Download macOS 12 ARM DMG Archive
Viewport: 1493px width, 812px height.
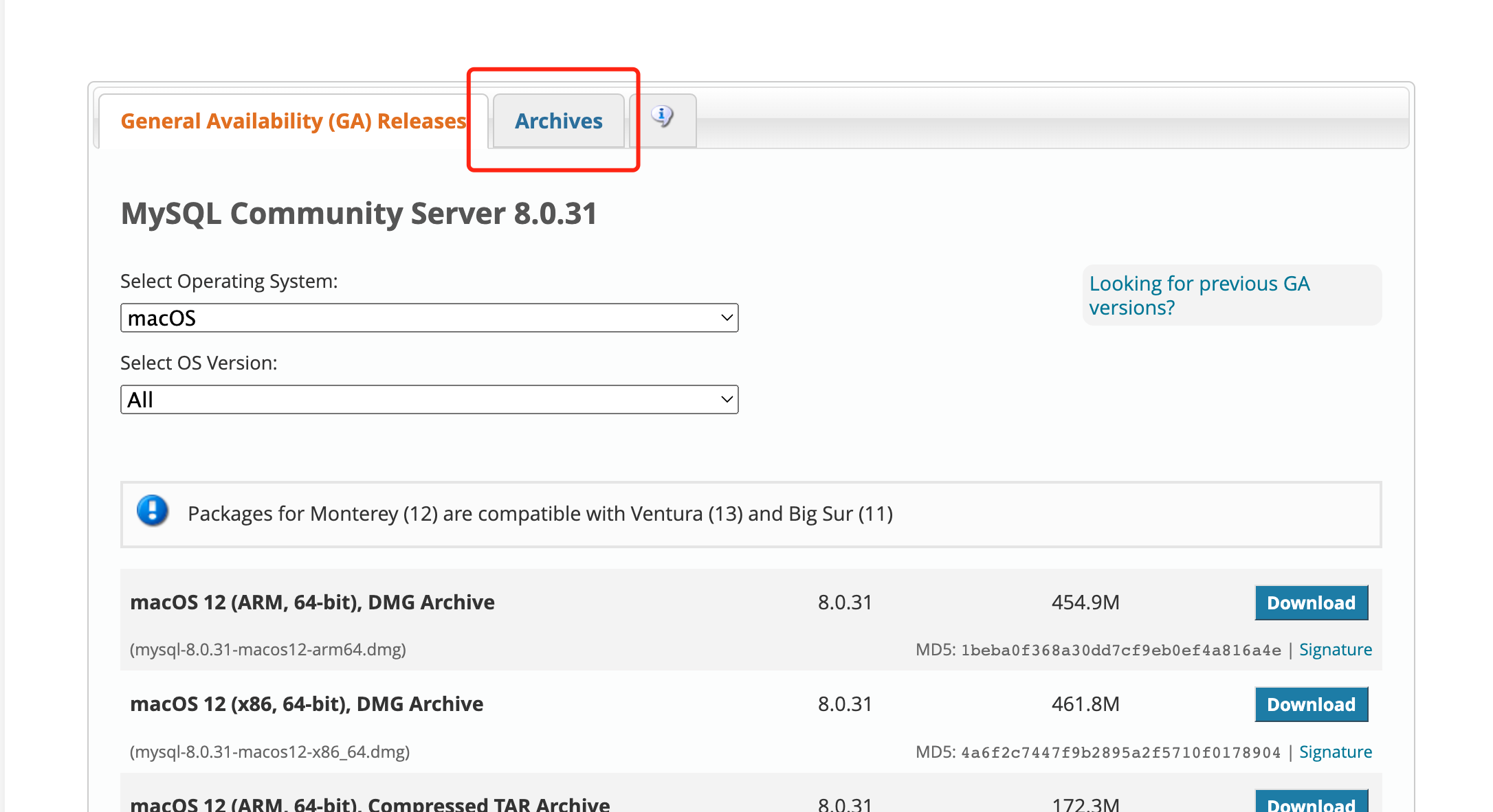[1312, 602]
